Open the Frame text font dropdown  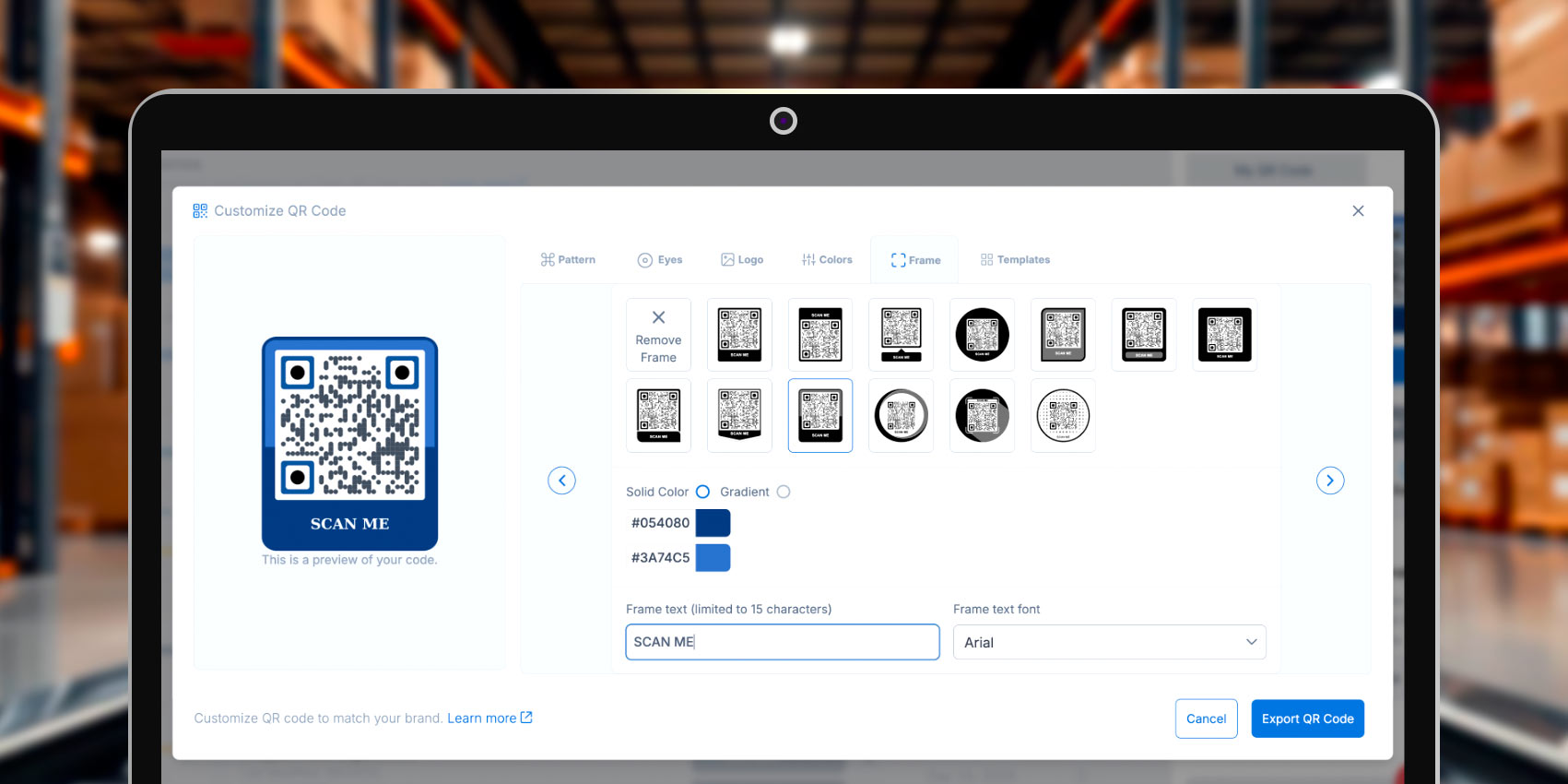pos(1109,642)
